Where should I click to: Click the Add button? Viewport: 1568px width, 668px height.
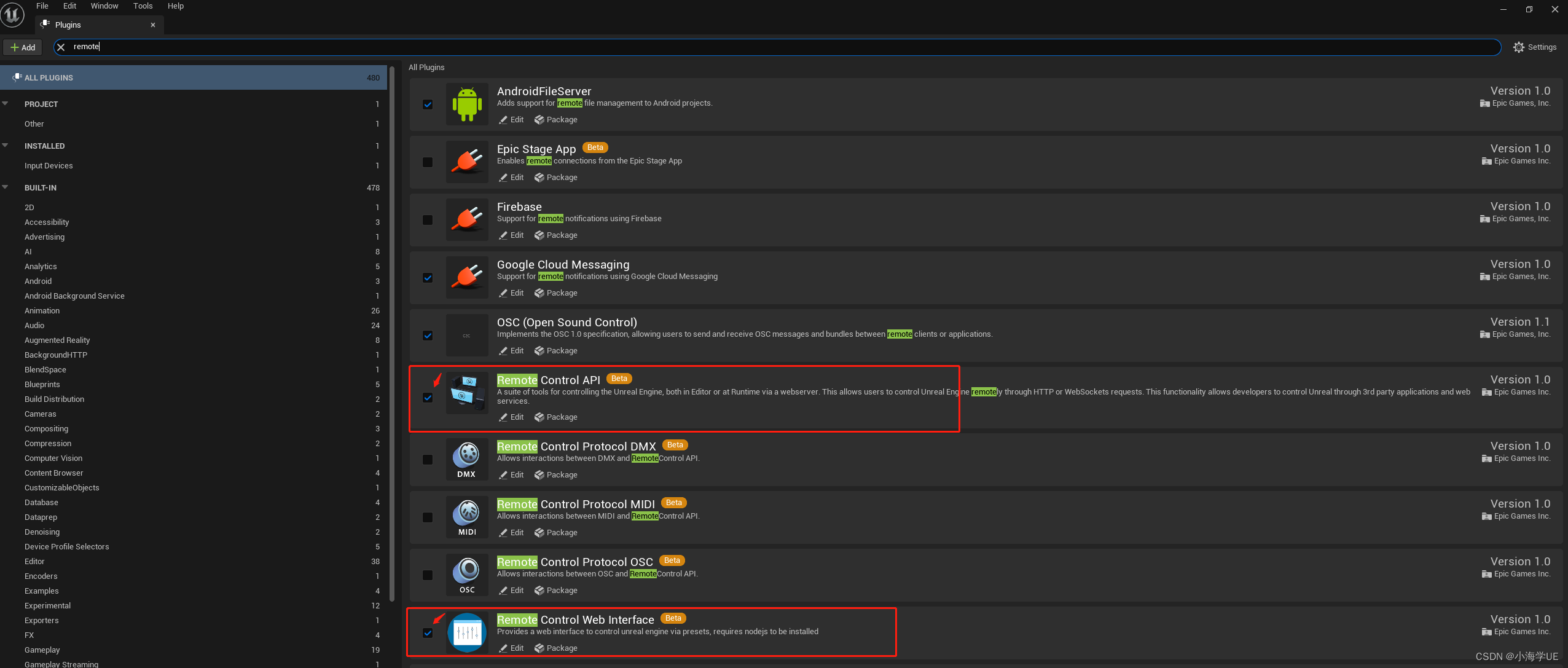23,47
